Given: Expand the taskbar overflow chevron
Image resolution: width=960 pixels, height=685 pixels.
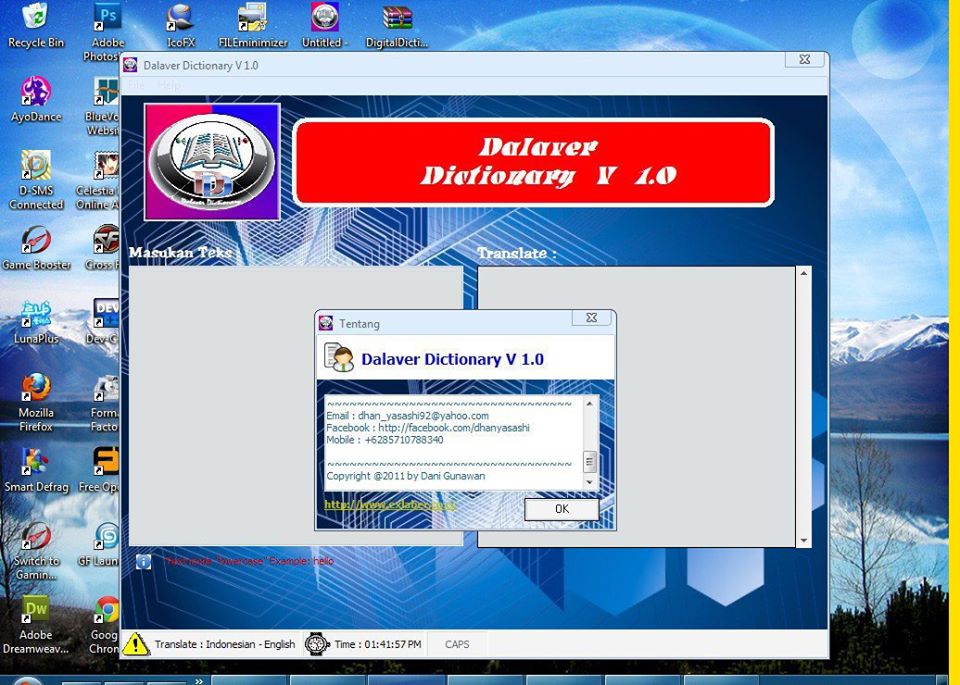Looking at the screenshot, I should click(x=198, y=680).
